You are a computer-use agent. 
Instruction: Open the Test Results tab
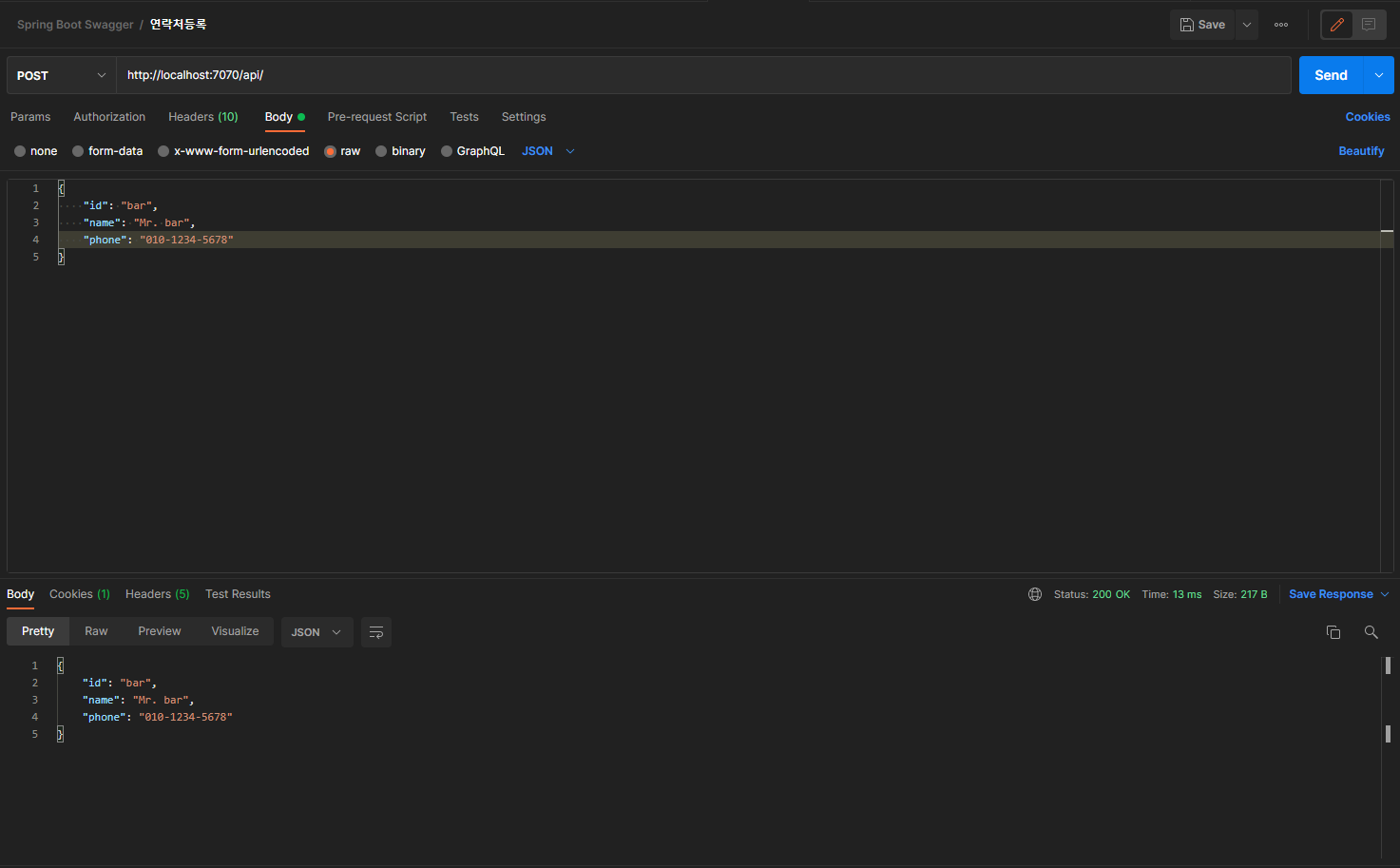[x=238, y=594]
